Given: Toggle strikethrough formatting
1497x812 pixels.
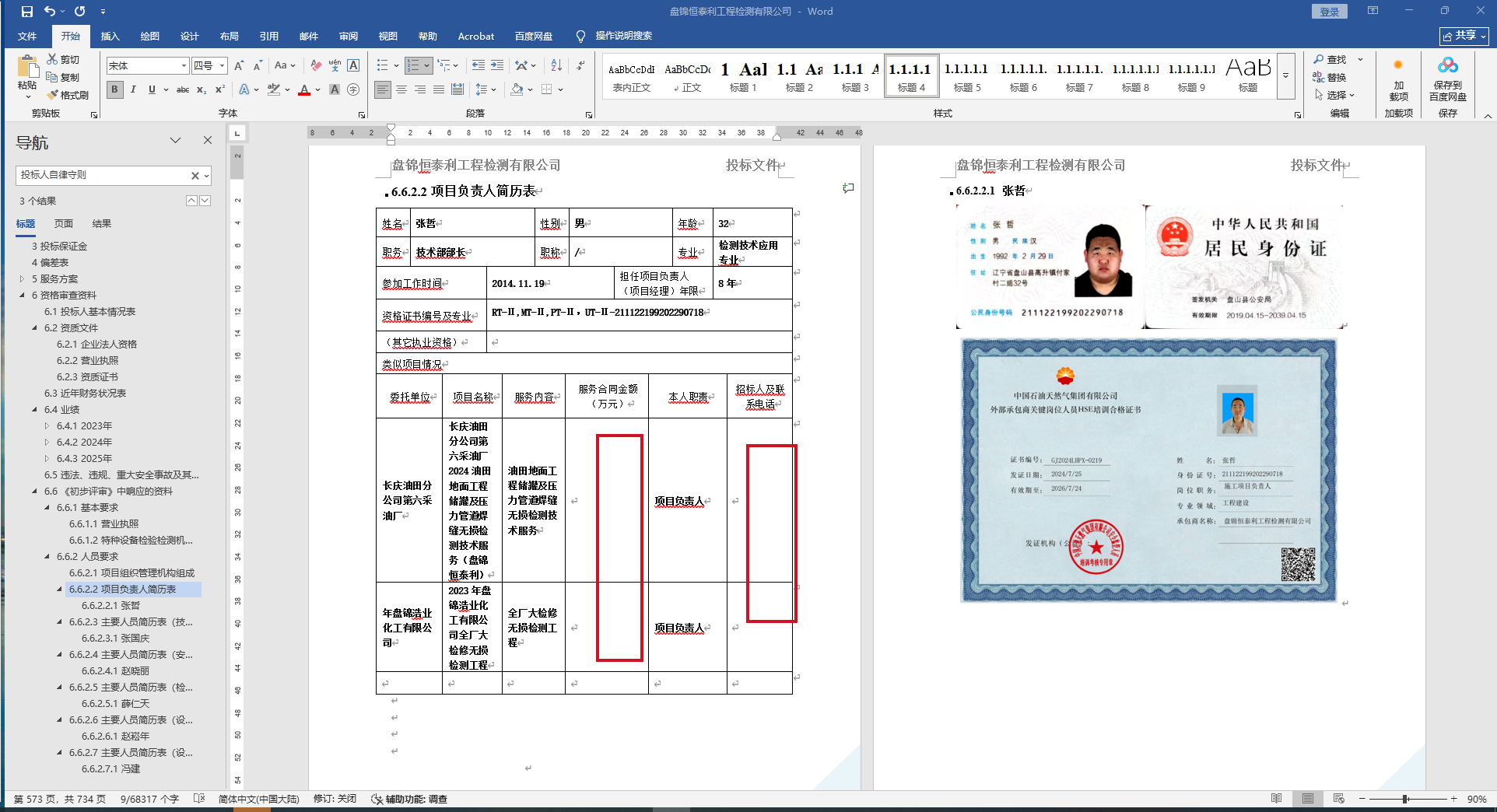Looking at the screenshot, I should click(x=183, y=89).
